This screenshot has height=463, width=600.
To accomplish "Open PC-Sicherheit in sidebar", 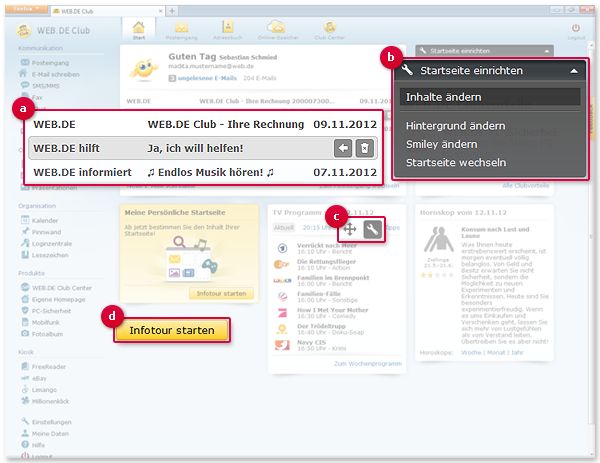I will (46, 311).
